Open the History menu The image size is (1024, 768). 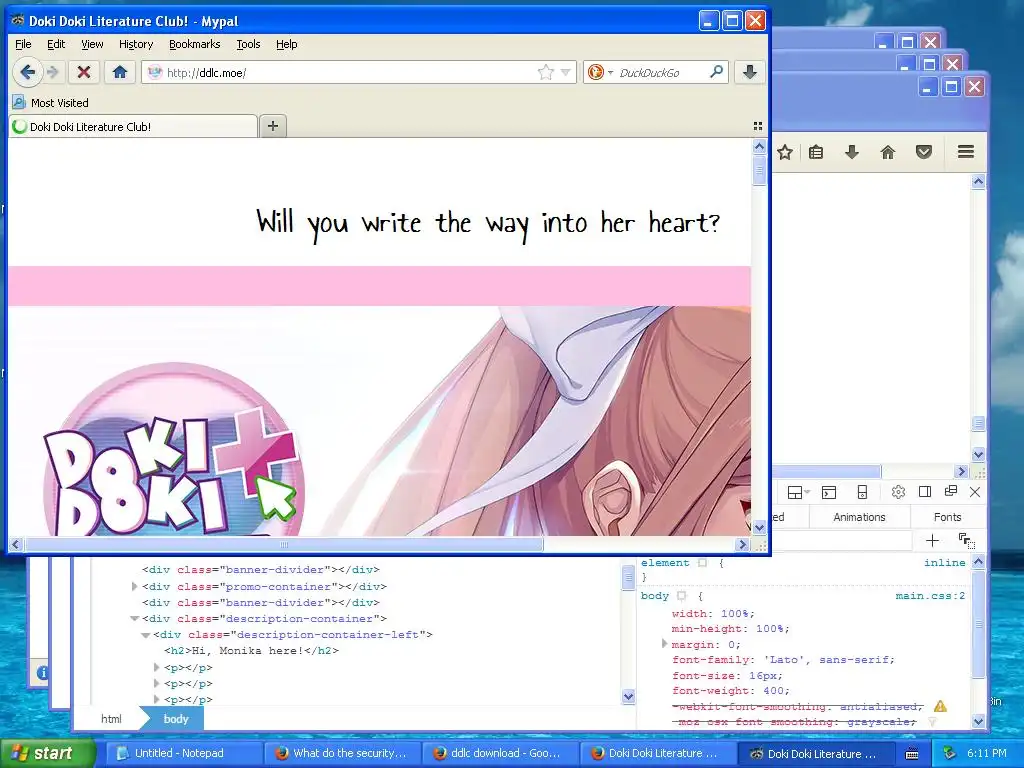click(136, 44)
